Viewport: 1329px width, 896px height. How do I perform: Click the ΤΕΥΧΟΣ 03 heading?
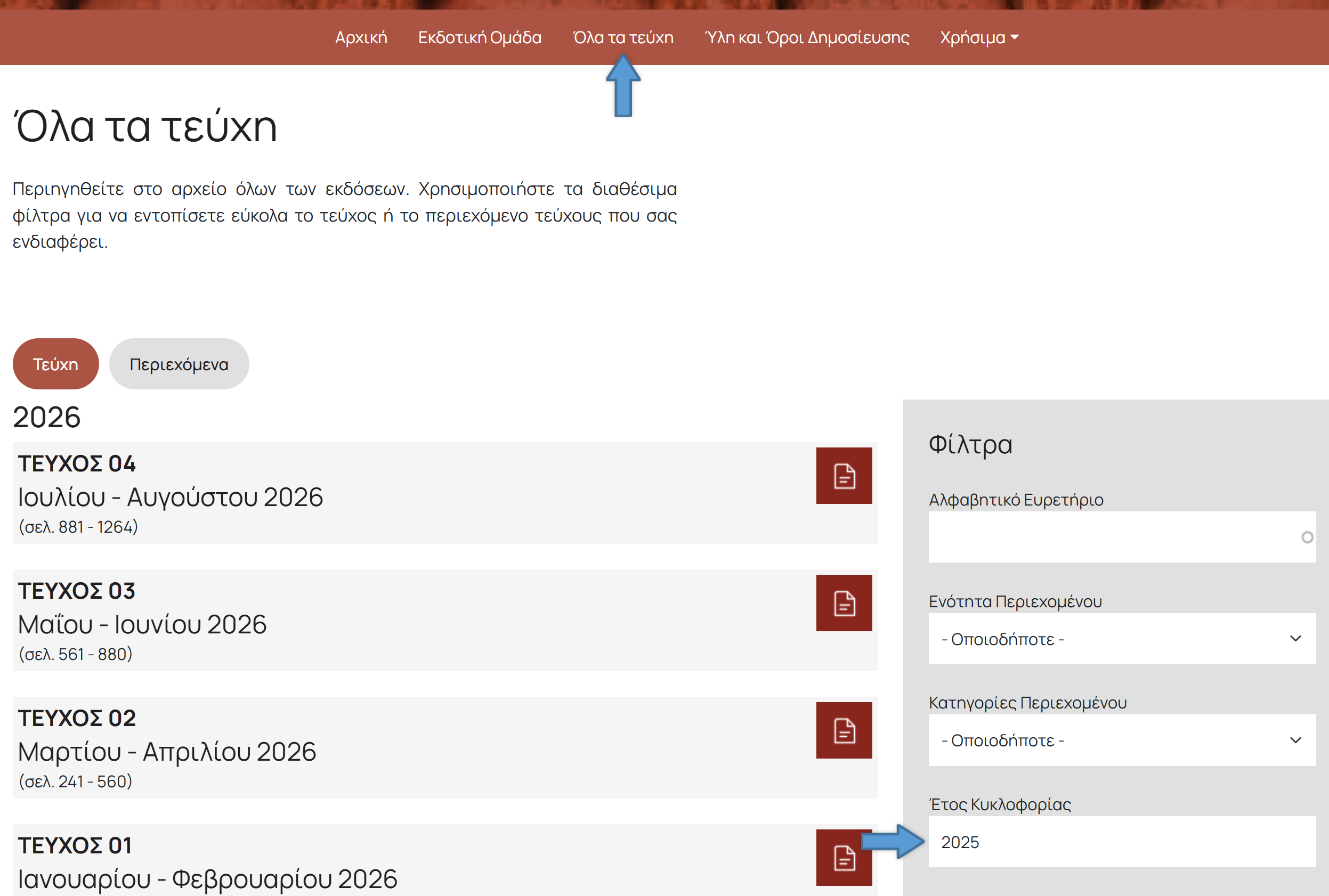point(77,591)
